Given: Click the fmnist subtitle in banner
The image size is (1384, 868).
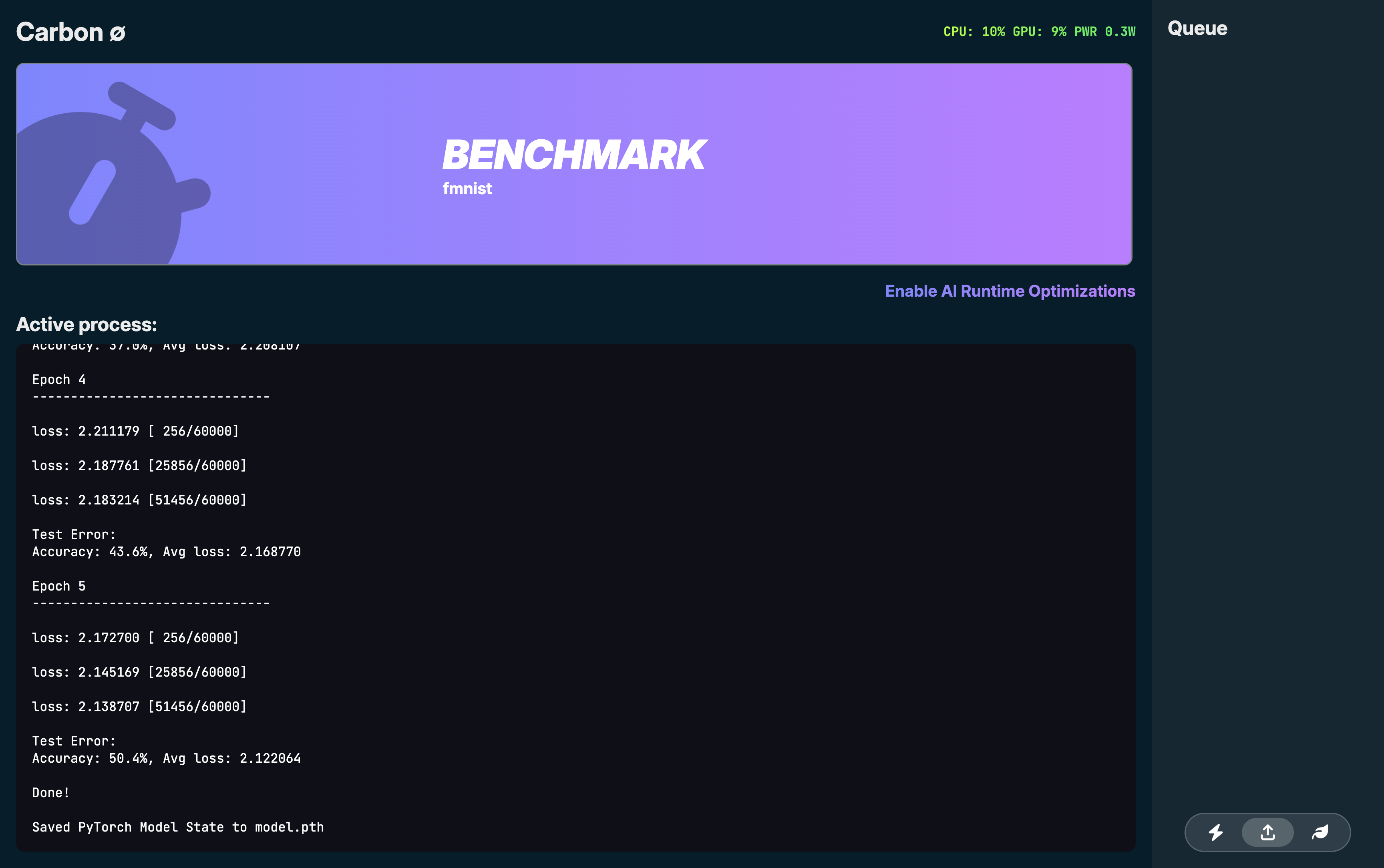Looking at the screenshot, I should point(467,189).
